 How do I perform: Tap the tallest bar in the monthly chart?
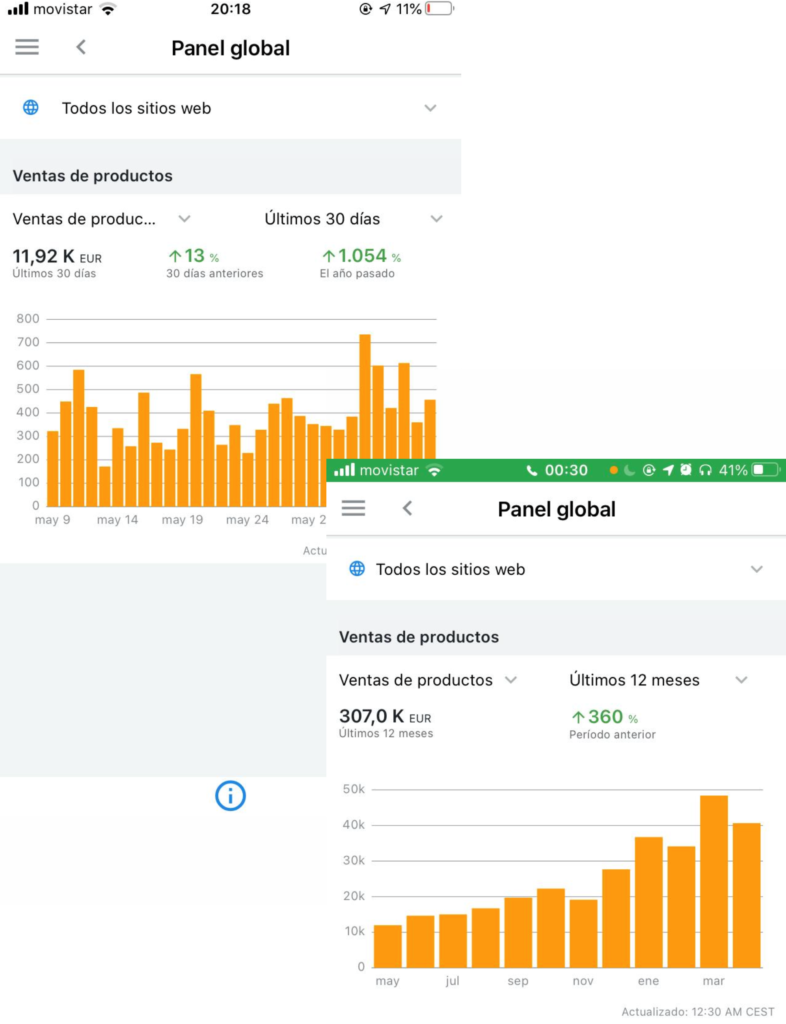click(713, 880)
